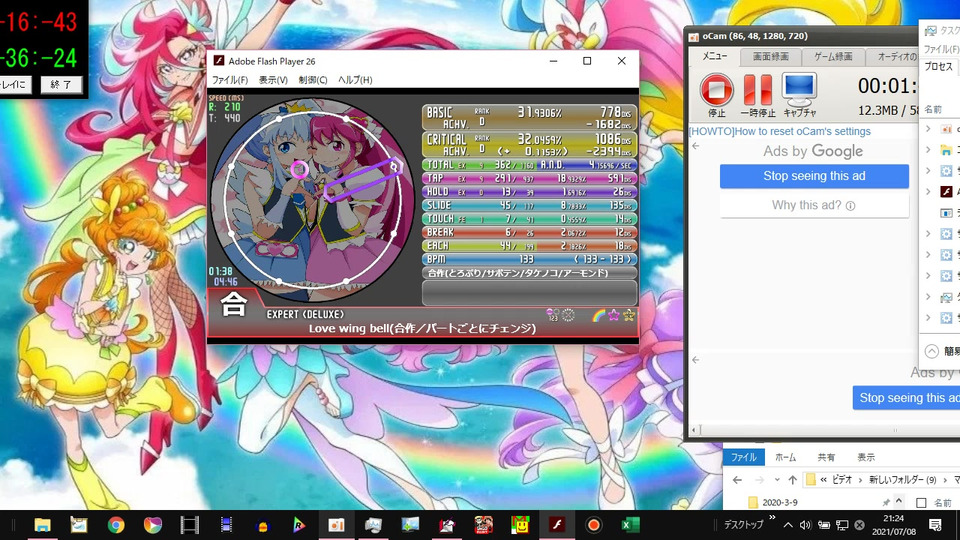Open the volume control in the system tray

[x=805, y=525]
